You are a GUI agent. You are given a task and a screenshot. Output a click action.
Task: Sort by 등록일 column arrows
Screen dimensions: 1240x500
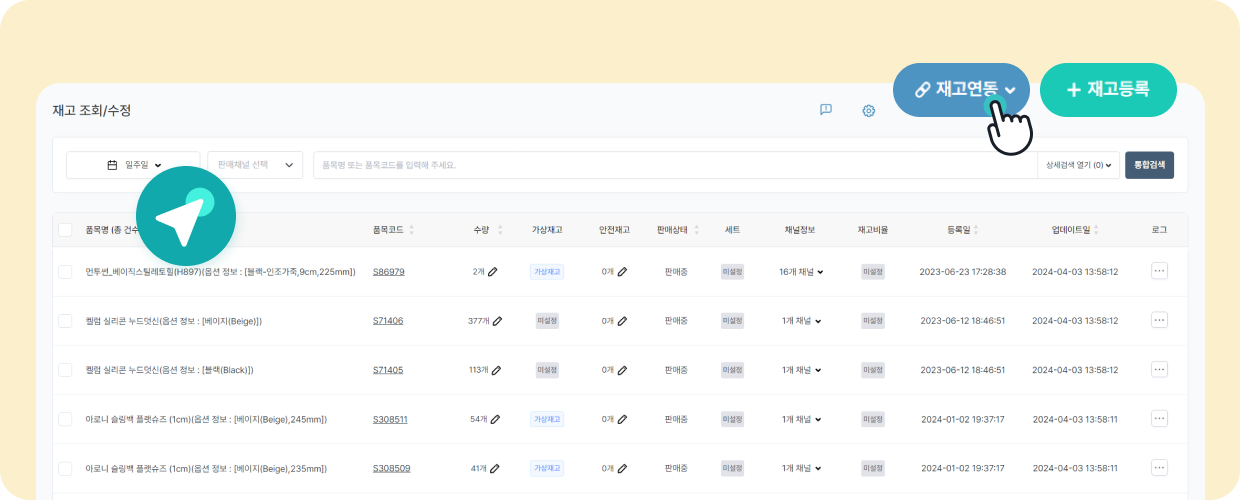pos(975,230)
